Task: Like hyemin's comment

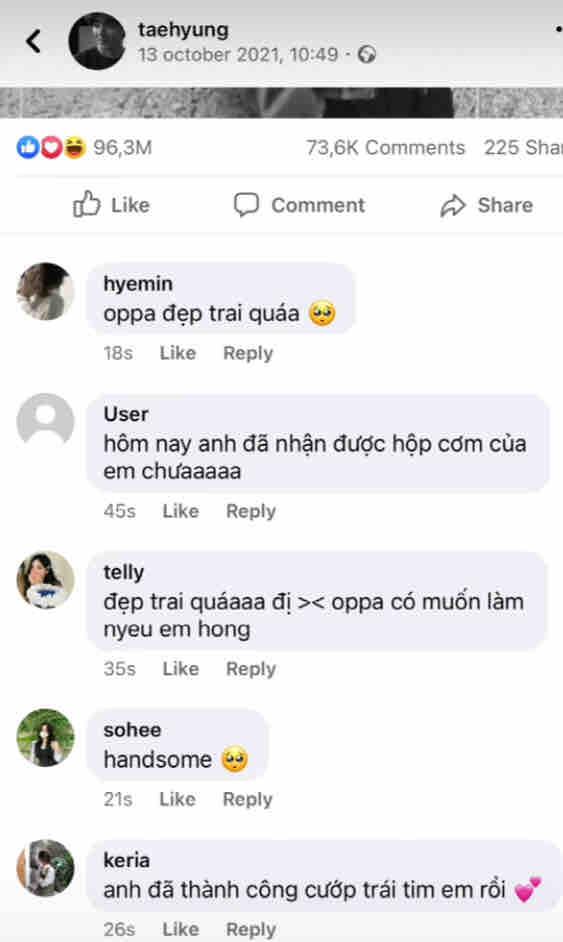Action: point(178,353)
